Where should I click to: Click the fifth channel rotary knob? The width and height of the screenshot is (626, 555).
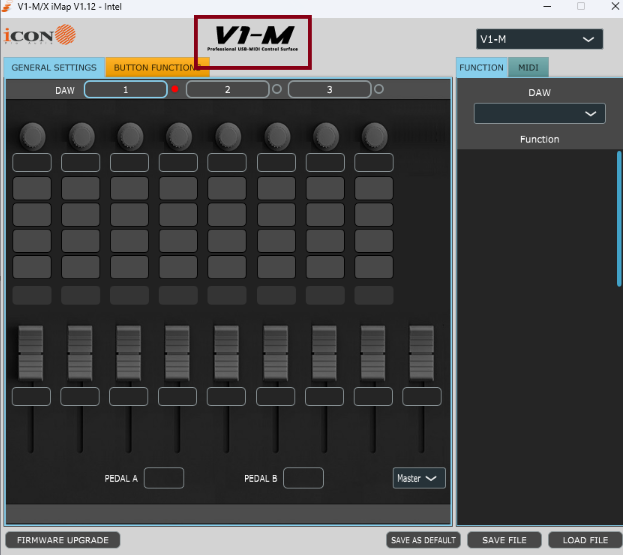pos(228,136)
